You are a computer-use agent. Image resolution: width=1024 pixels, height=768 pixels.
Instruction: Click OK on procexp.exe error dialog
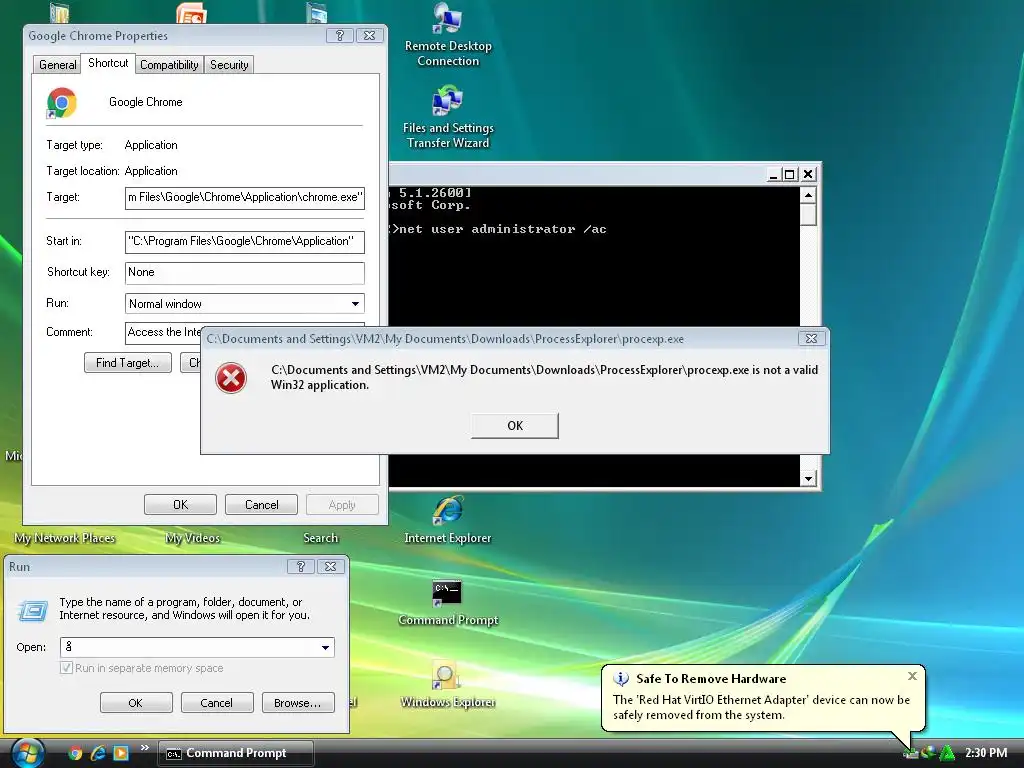(515, 426)
